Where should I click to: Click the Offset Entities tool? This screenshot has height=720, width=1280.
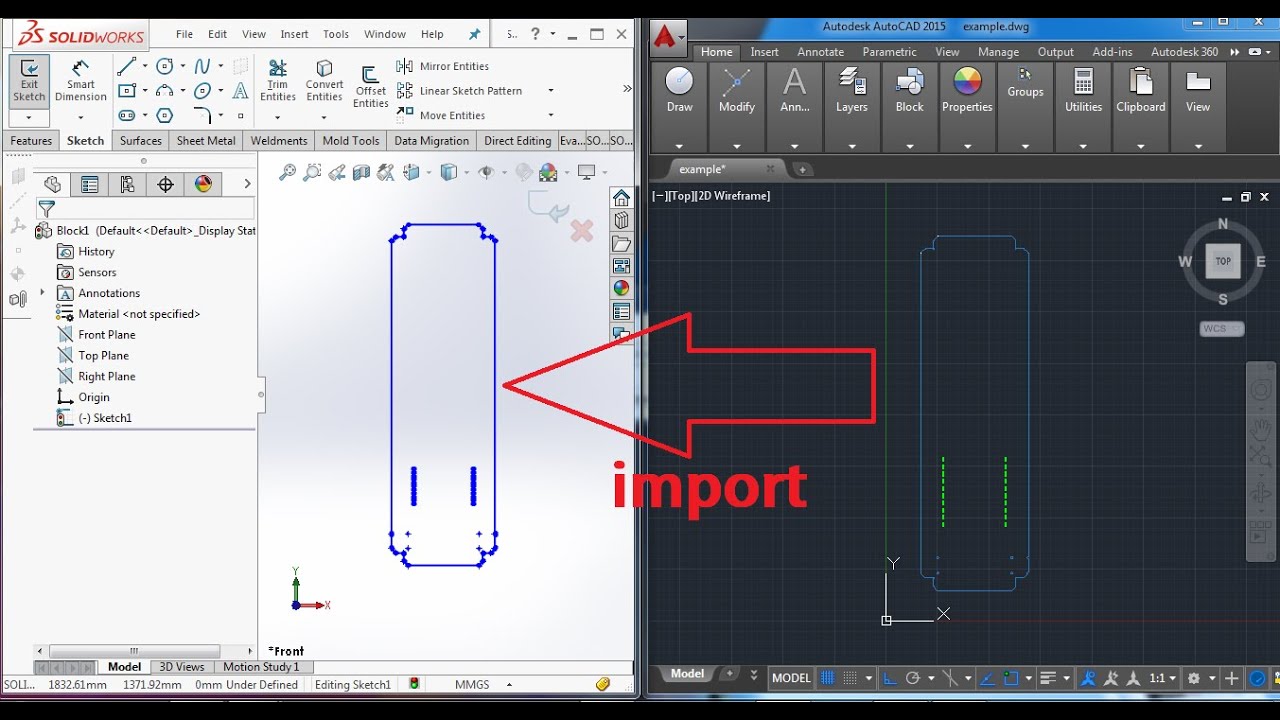point(370,88)
